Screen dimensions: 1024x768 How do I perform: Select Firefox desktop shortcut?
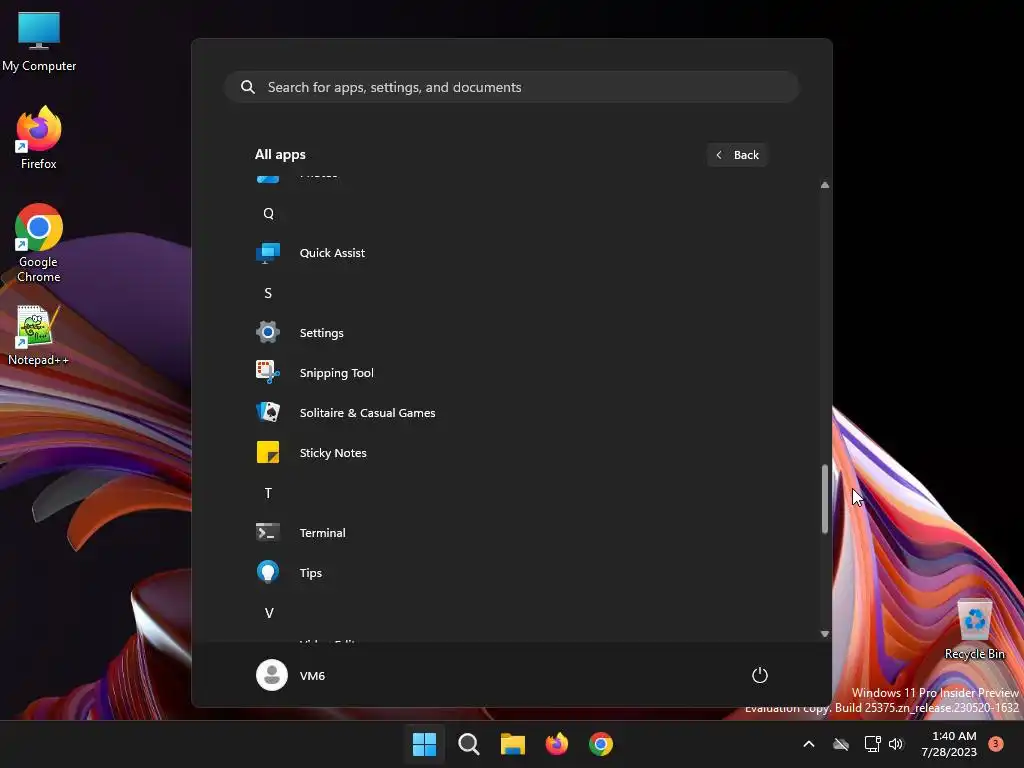pyautogui.click(x=39, y=138)
